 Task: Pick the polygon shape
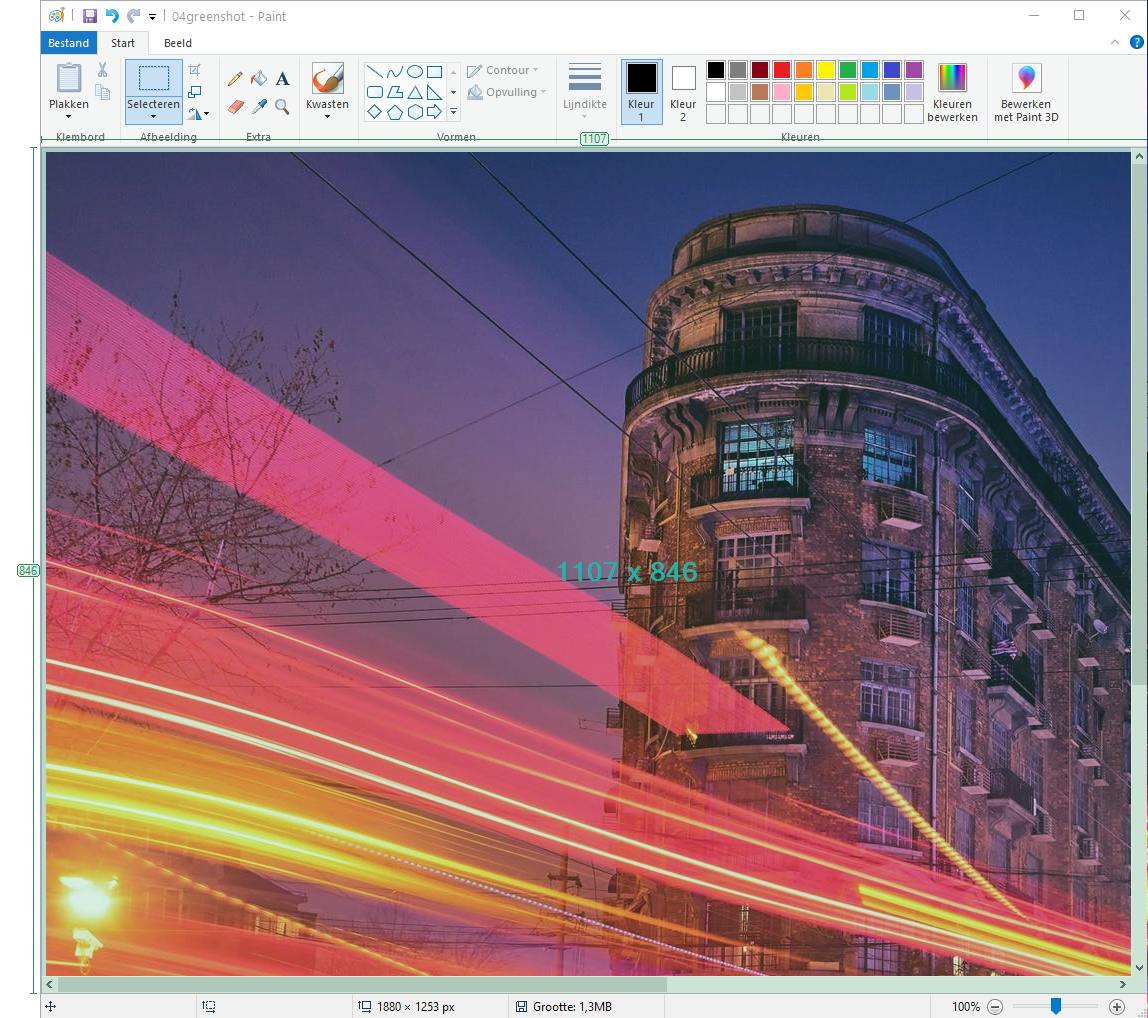[395, 92]
